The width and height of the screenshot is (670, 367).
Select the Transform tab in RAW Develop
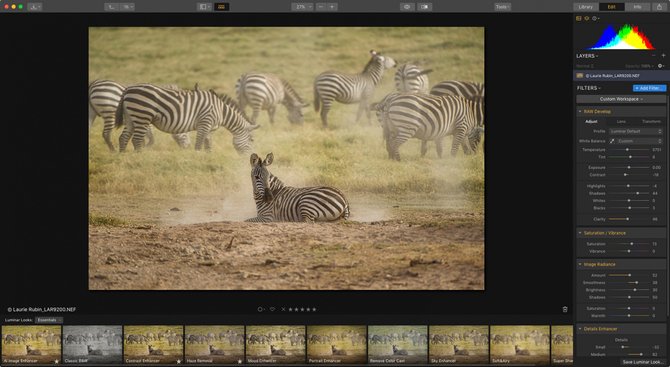(x=651, y=121)
